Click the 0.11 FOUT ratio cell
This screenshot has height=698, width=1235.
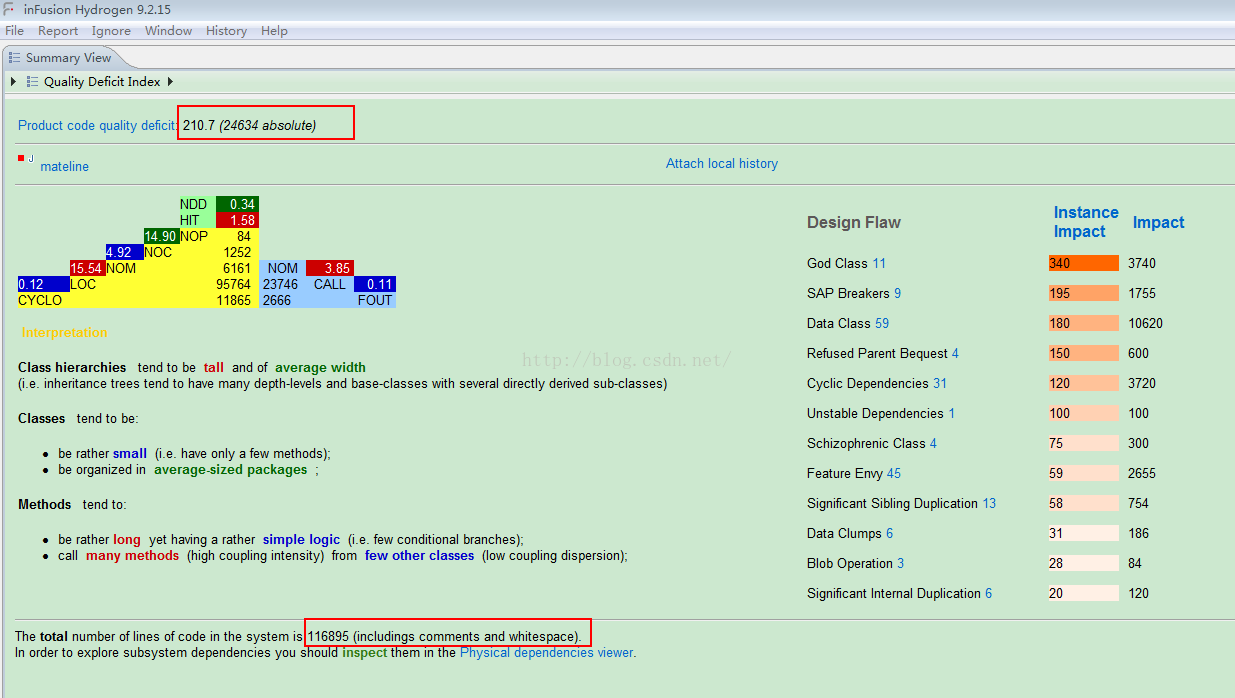pyautogui.click(x=375, y=284)
